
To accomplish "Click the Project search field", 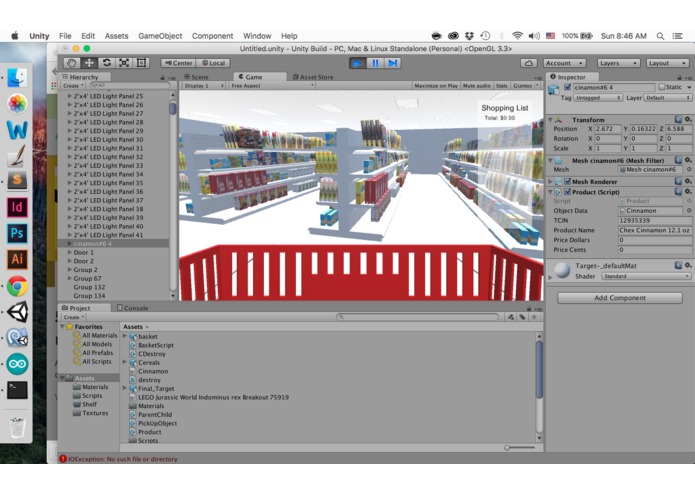I will point(417,317).
